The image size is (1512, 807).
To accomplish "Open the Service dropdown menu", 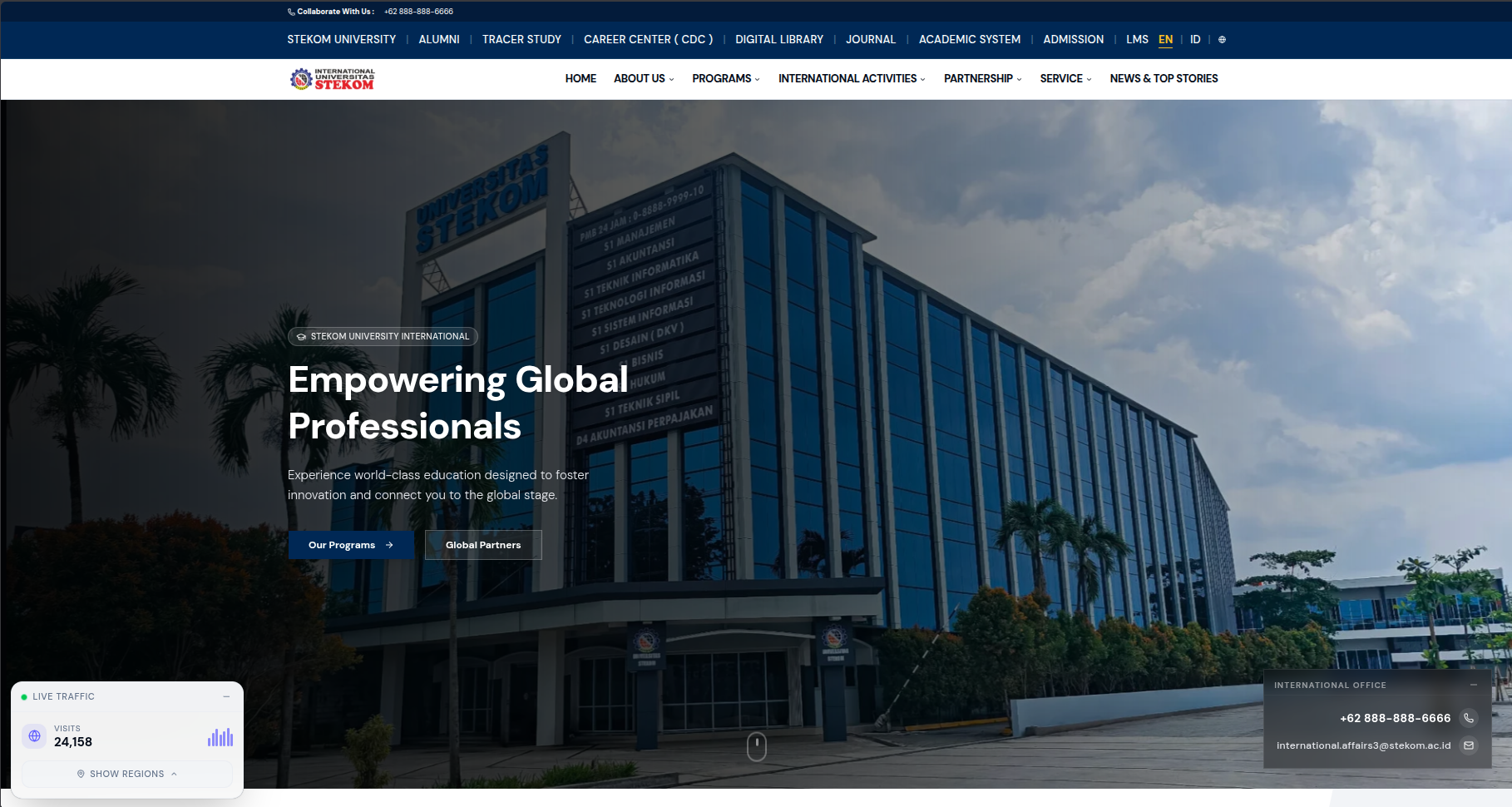I will pos(1065,78).
